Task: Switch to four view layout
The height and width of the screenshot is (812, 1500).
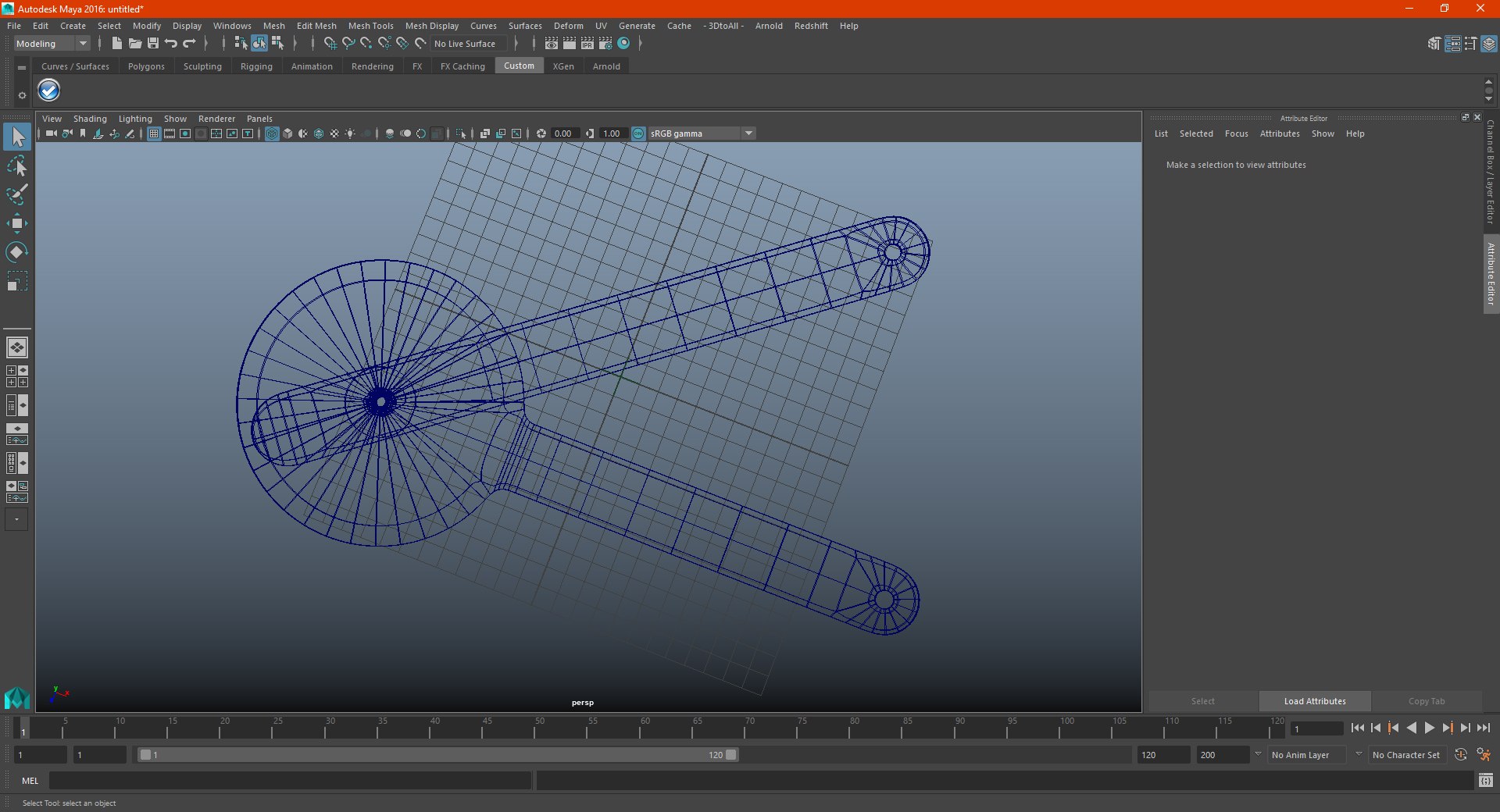Action: pos(17,376)
